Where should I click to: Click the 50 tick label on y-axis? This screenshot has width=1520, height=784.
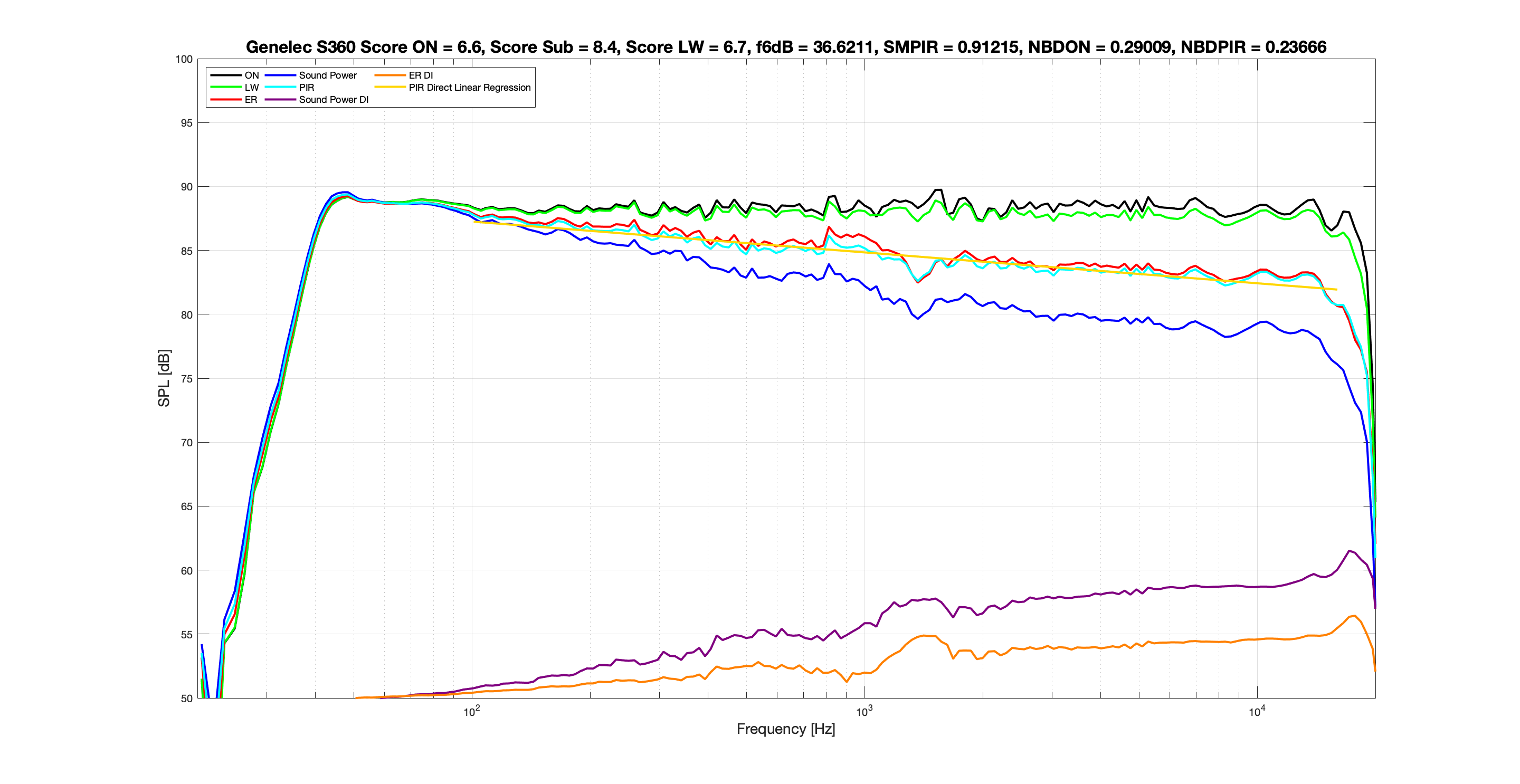click(186, 699)
